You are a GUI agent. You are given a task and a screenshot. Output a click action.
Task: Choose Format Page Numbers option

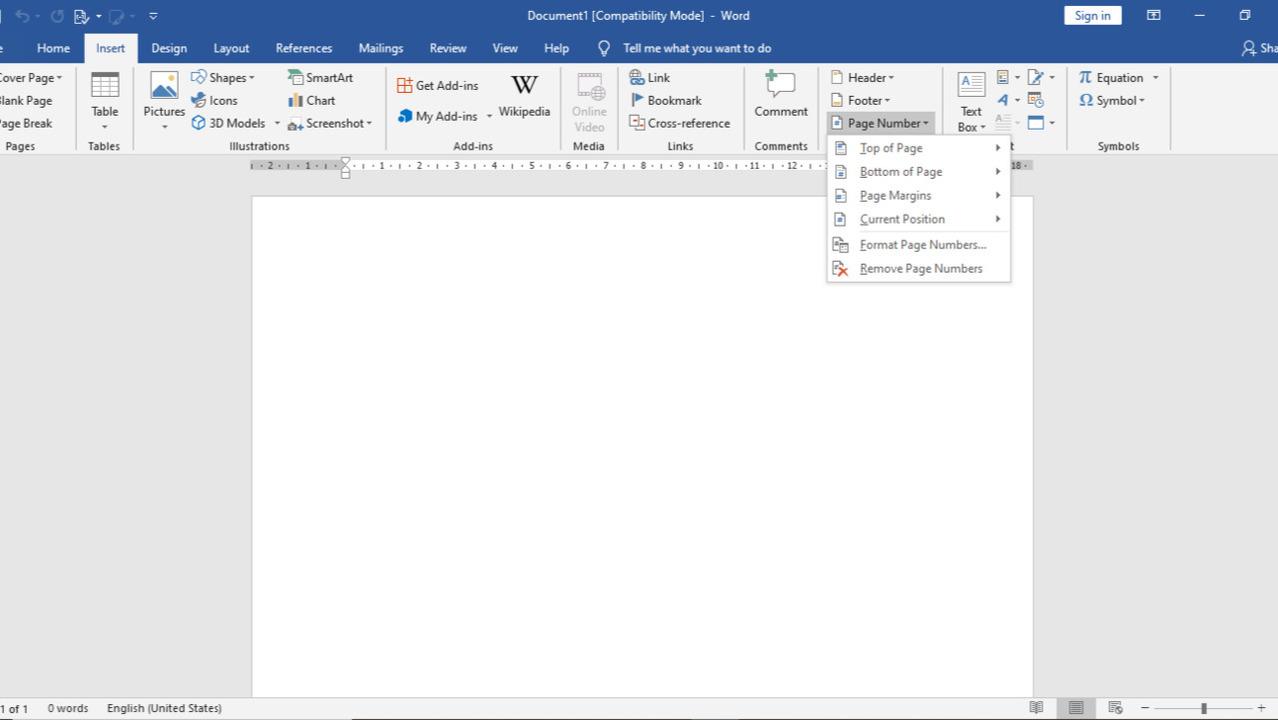click(x=922, y=245)
